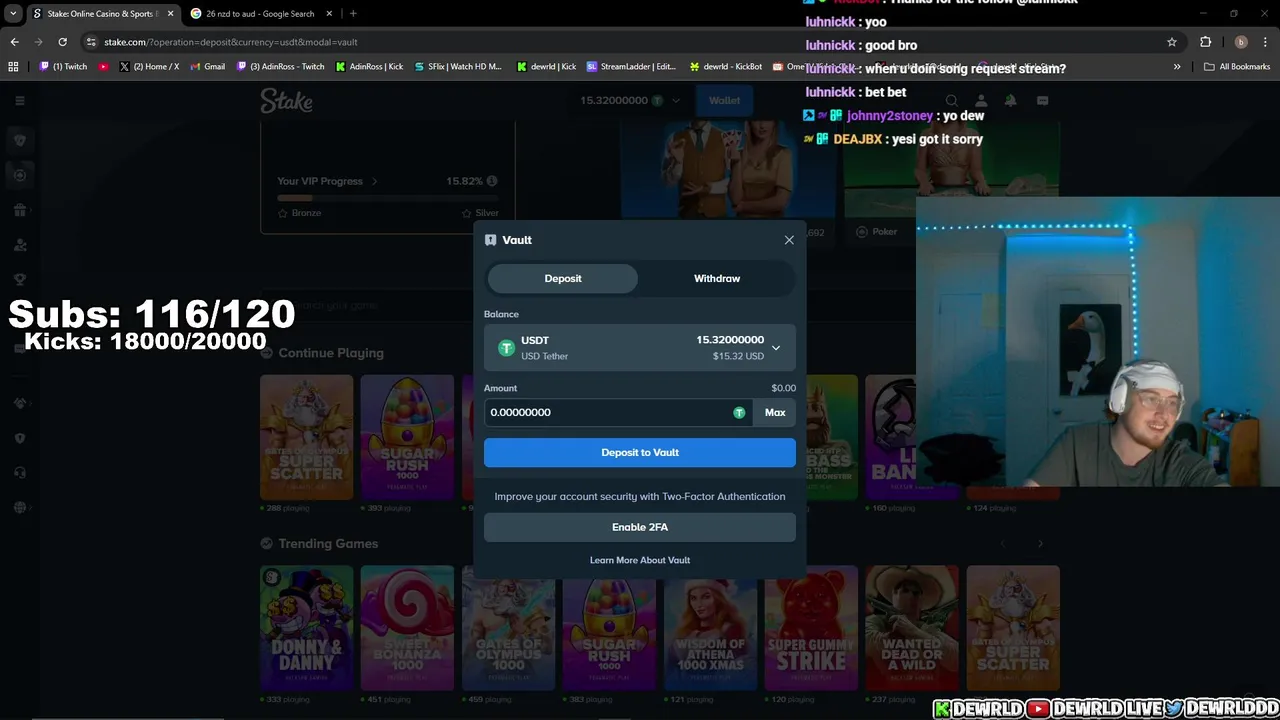Click the Stake logo

tap(286, 100)
